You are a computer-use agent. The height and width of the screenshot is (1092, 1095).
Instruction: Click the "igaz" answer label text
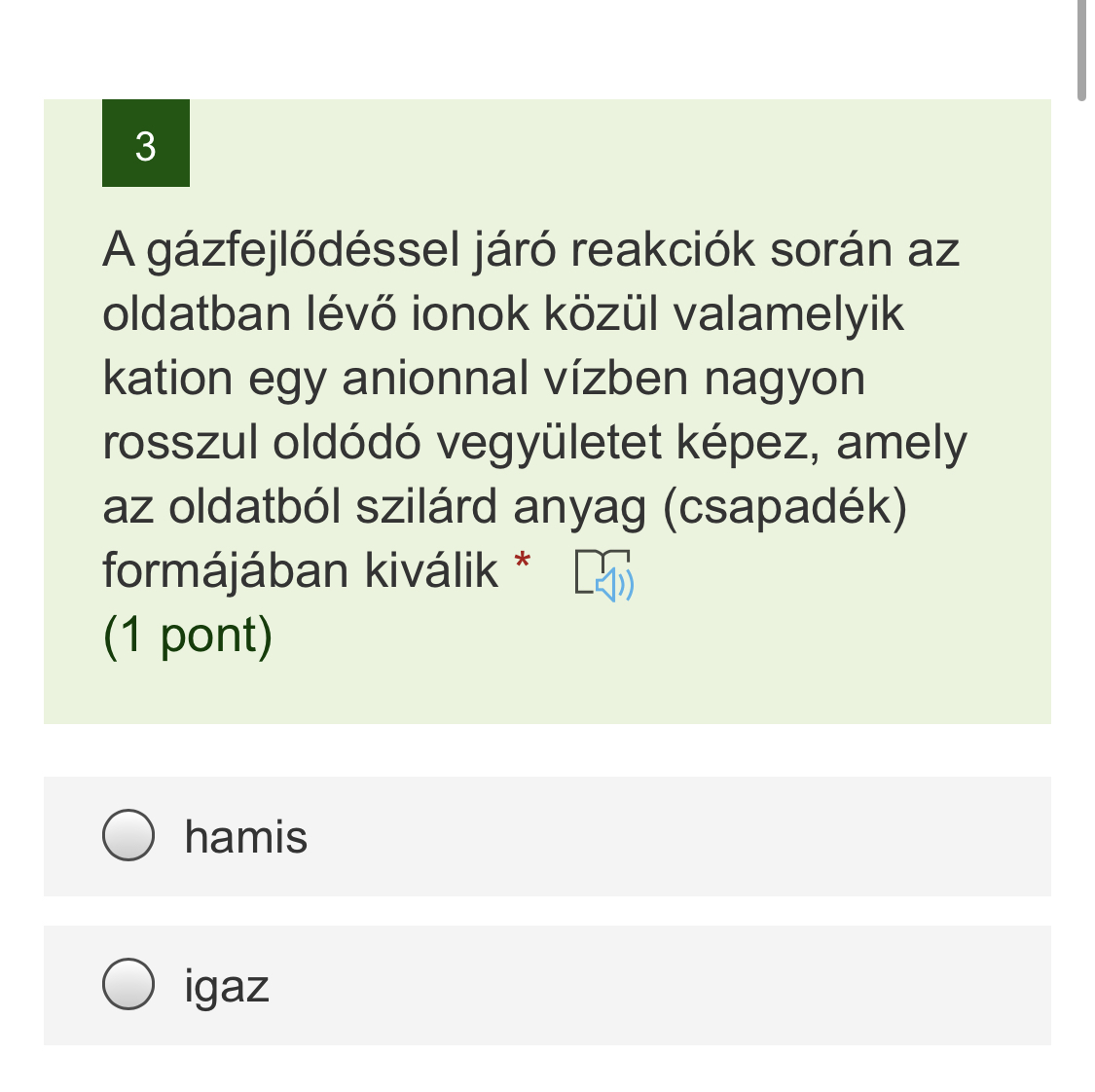pos(226,986)
